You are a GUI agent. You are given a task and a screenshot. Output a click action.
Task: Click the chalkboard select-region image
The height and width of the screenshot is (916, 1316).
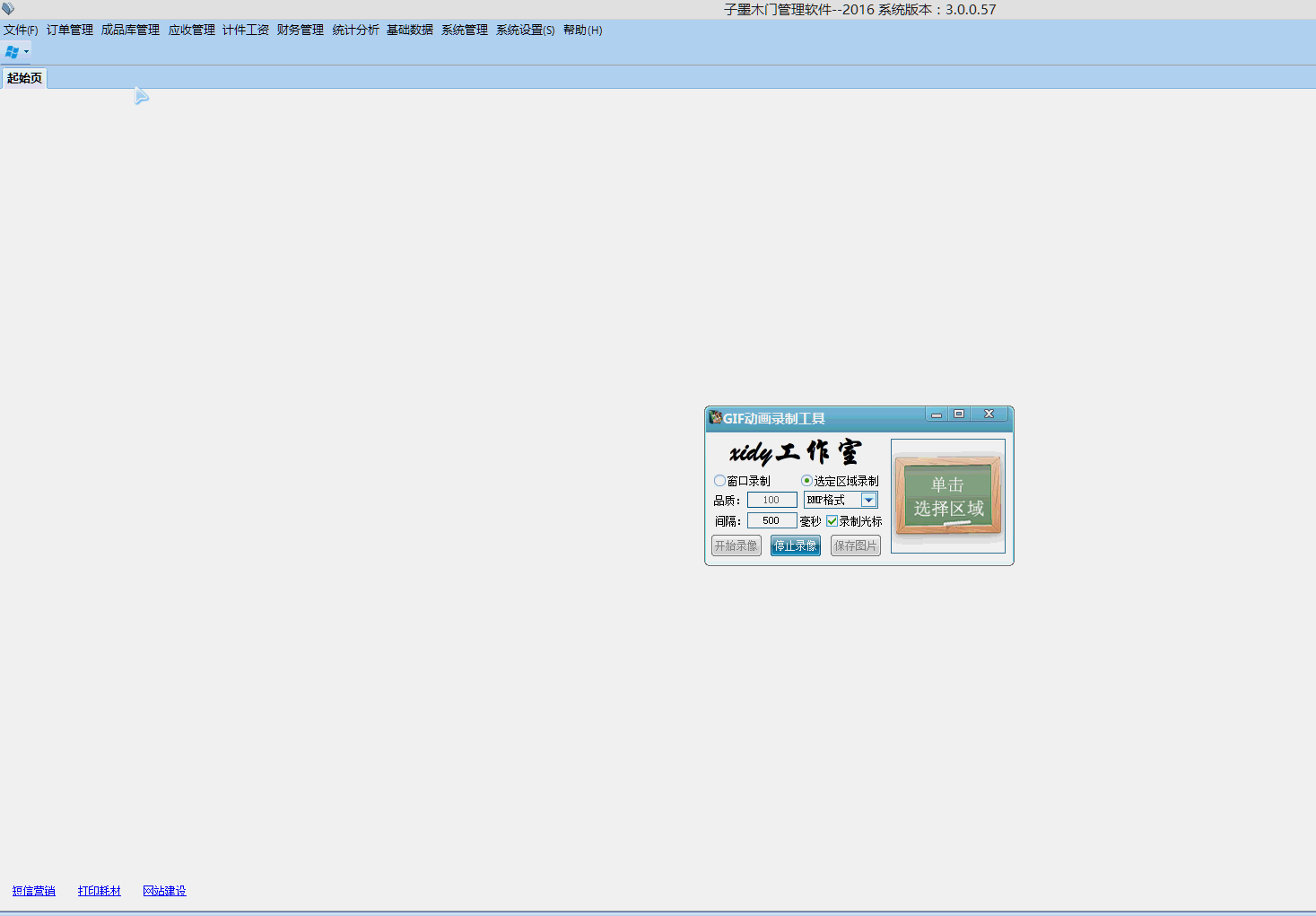(947, 495)
